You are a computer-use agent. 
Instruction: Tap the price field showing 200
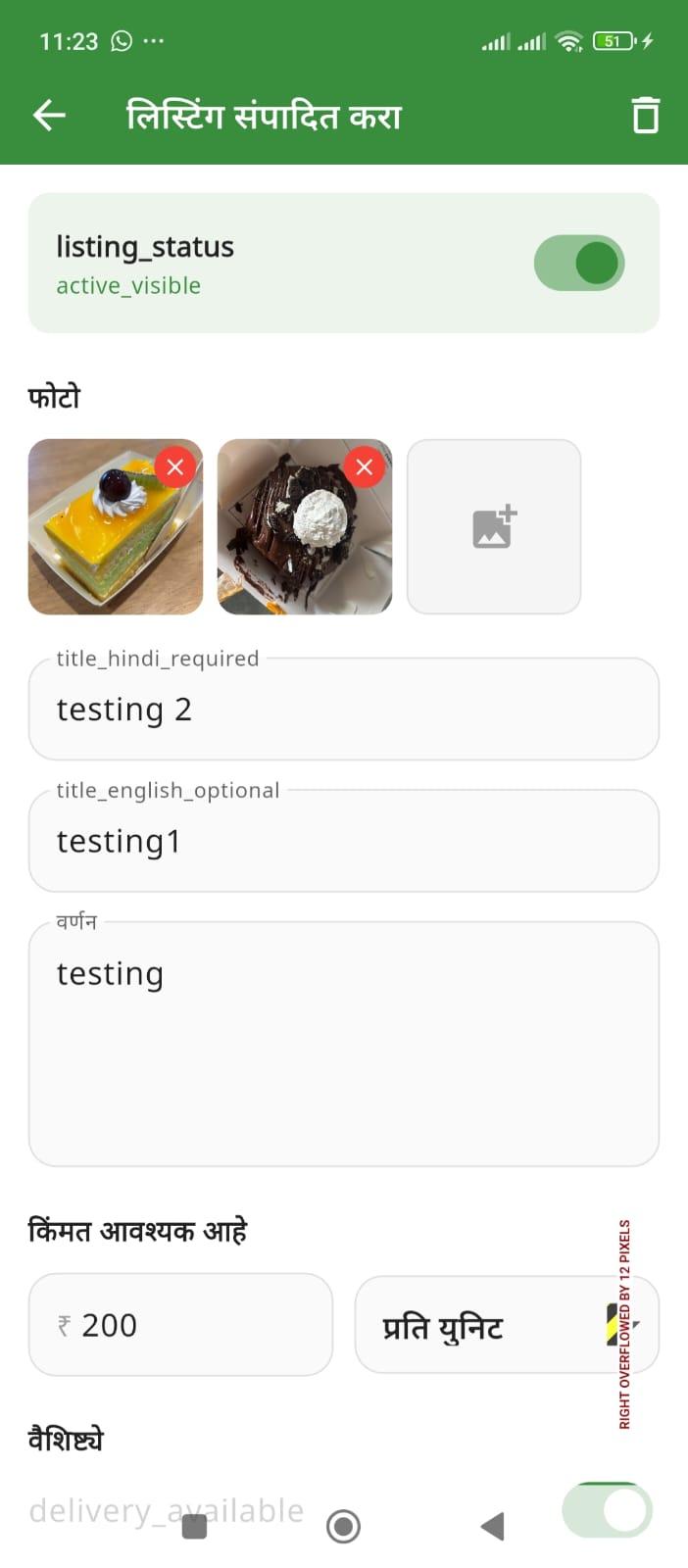pyautogui.click(x=180, y=1325)
